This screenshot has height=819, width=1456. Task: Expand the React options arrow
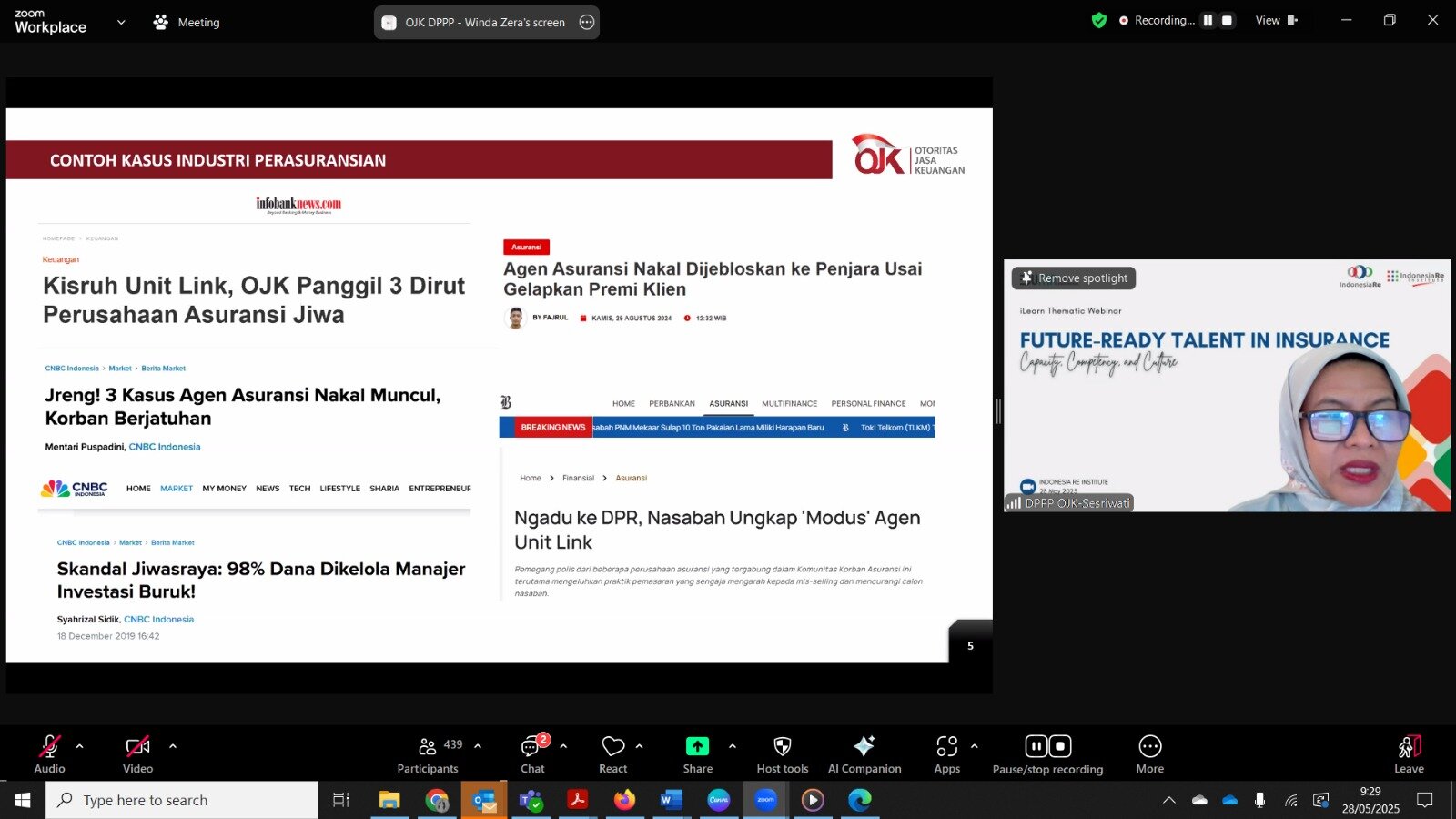coord(639,746)
